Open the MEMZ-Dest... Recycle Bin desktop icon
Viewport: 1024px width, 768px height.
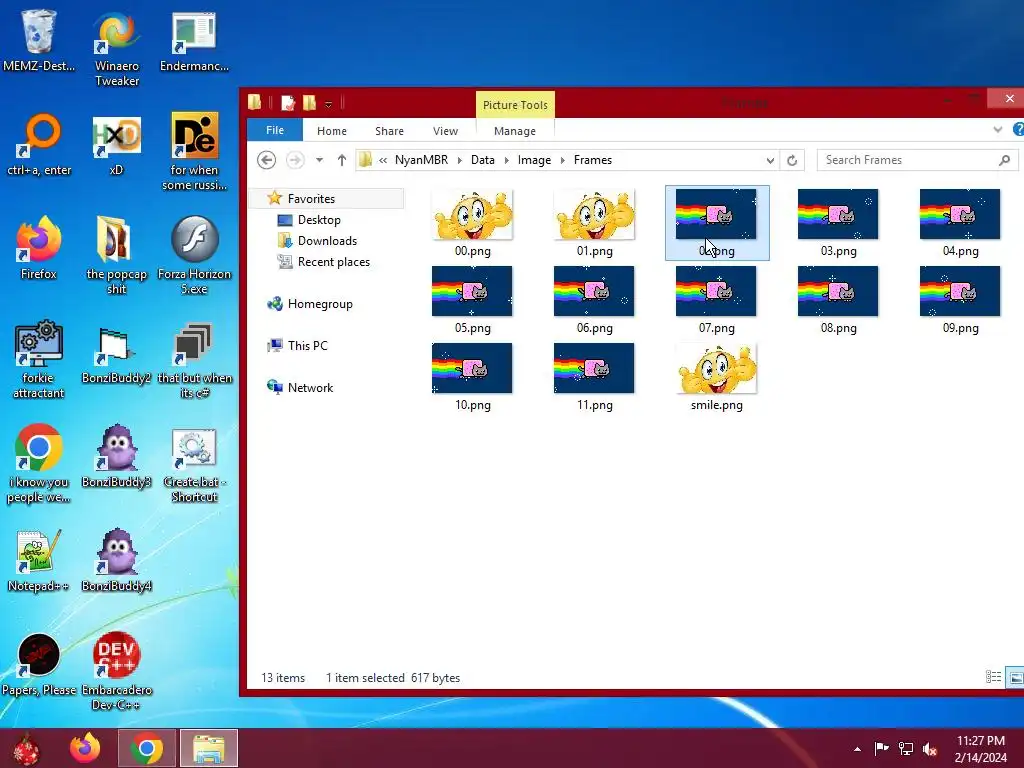coord(39,40)
